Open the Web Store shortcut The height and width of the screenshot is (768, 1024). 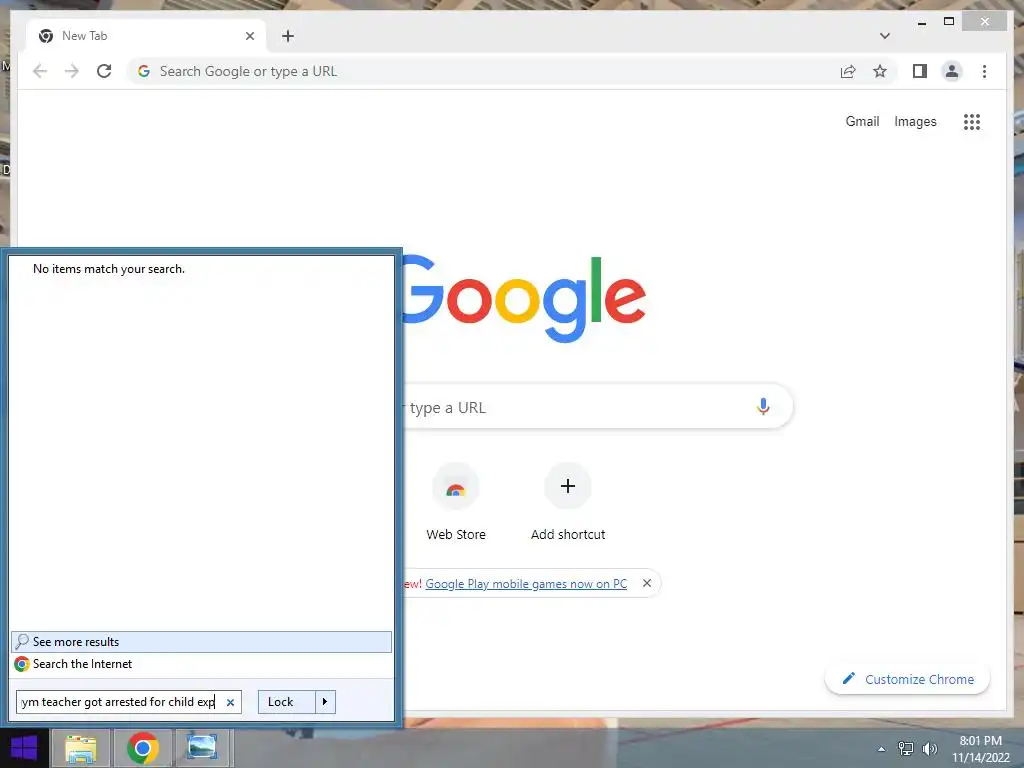coord(456,502)
